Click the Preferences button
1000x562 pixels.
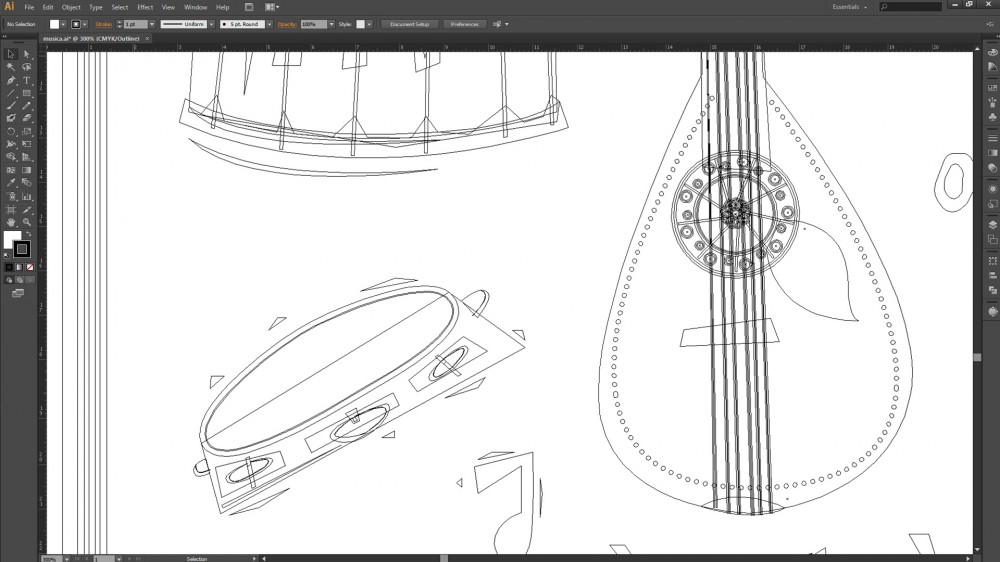pos(463,24)
